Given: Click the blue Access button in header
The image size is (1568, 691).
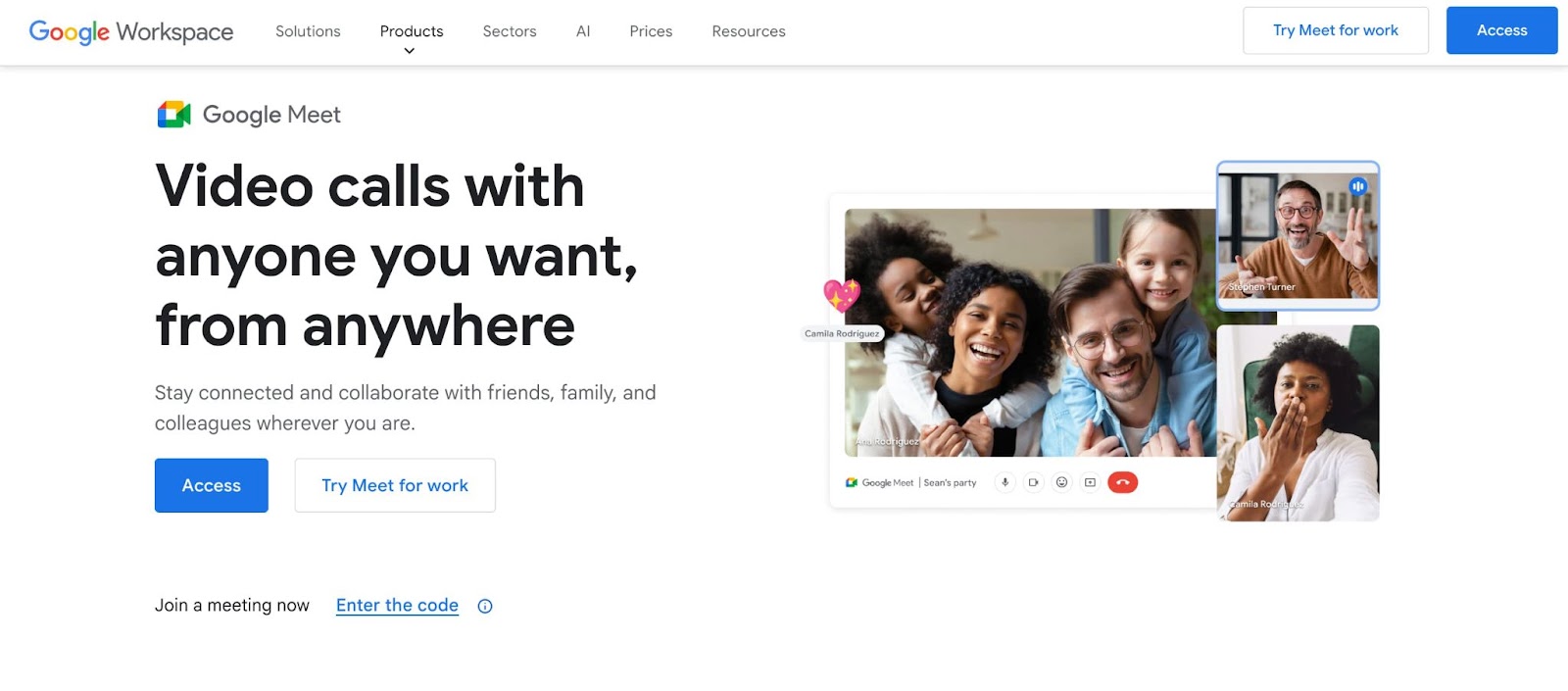Looking at the screenshot, I should [x=1502, y=30].
